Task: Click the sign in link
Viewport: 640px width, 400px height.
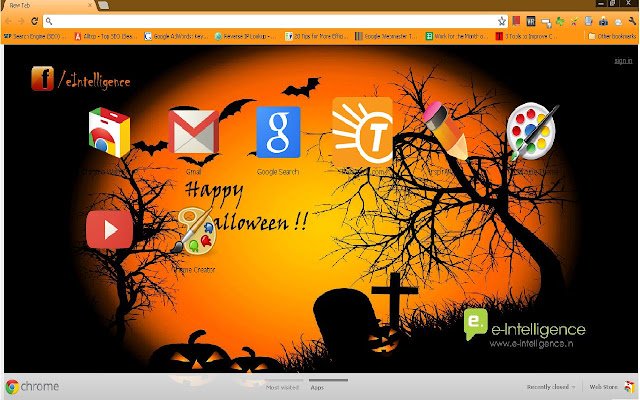Action: [623, 61]
